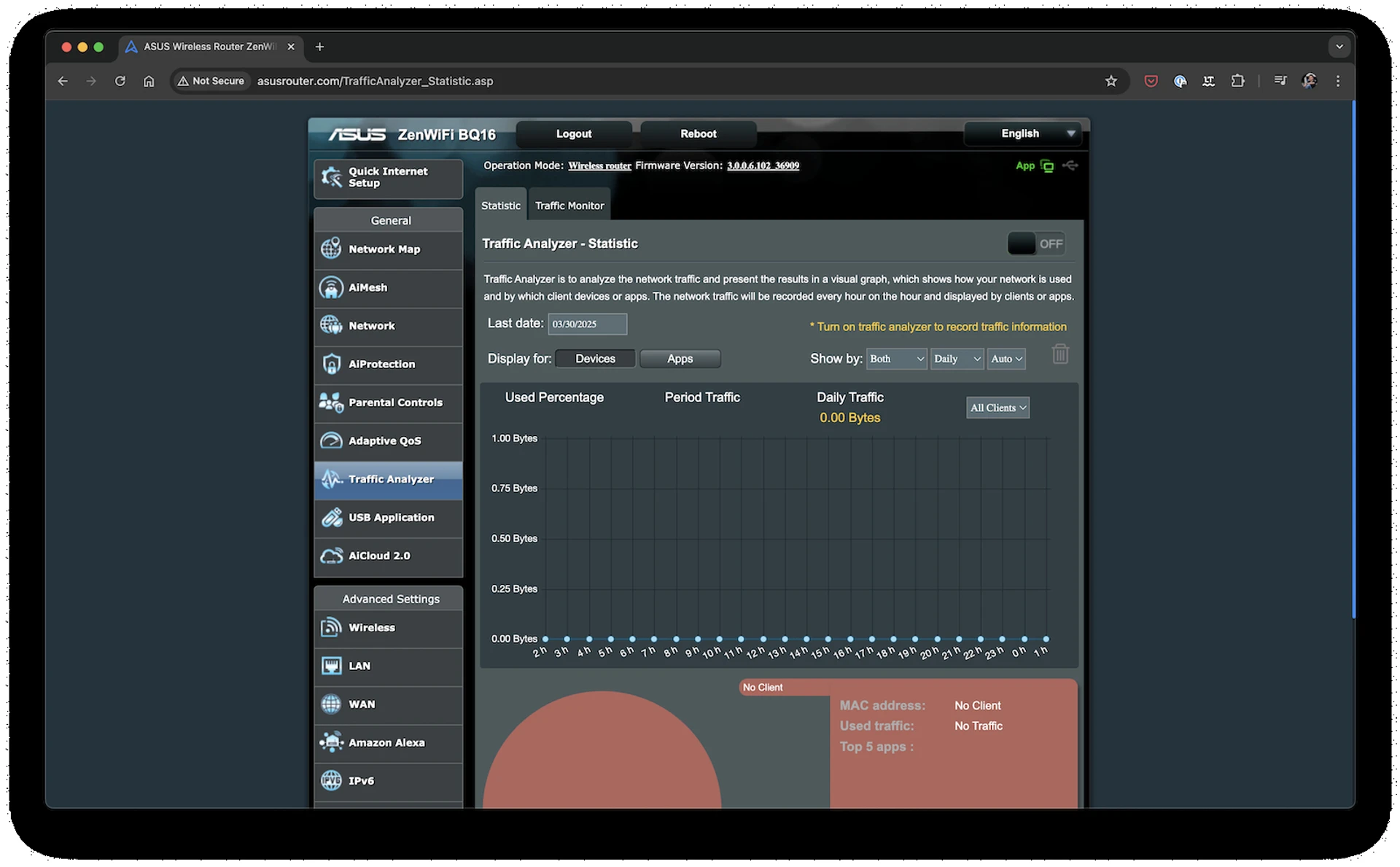Open the 'Auto' unit dropdown
The image size is (1400, 867).
pyautogui.click(x=1006, y=359)
